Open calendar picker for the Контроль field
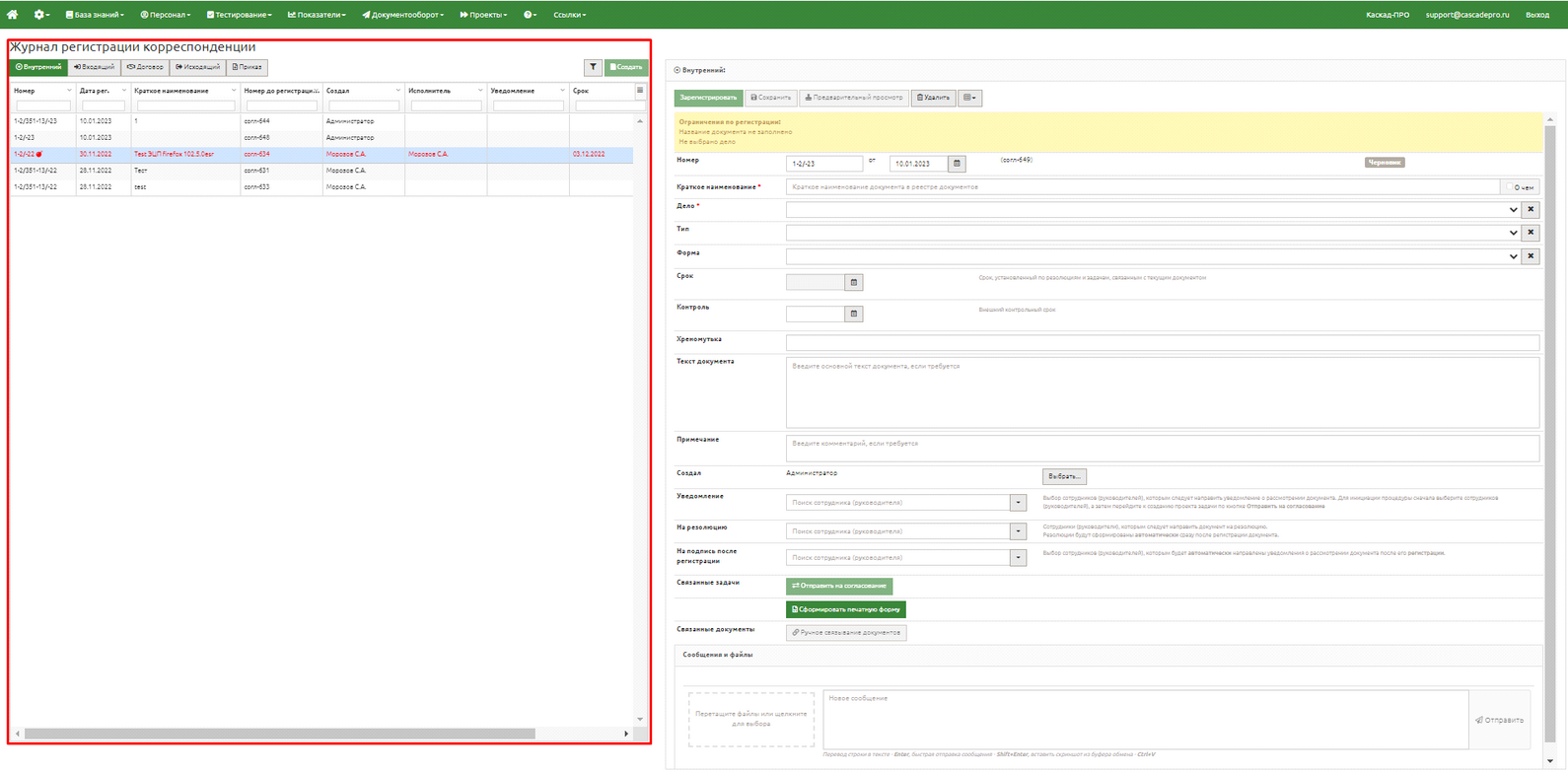This screenshot has height=772, width=1568. 854,314
